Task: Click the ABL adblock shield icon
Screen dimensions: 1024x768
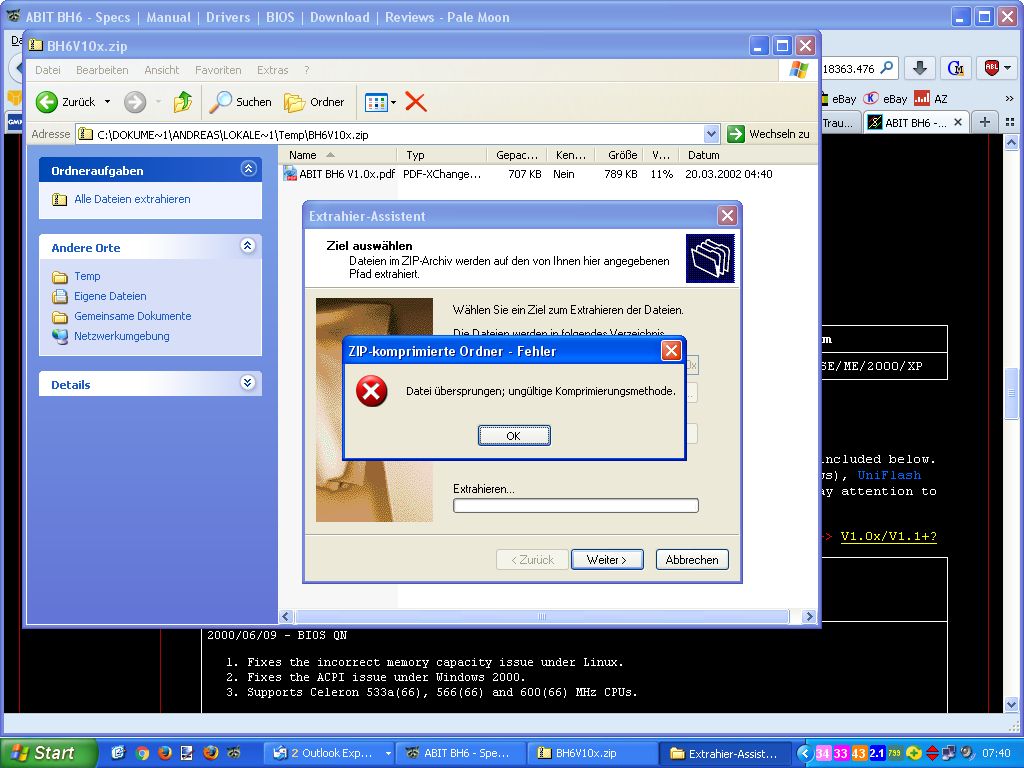Action: coord(991,68)
